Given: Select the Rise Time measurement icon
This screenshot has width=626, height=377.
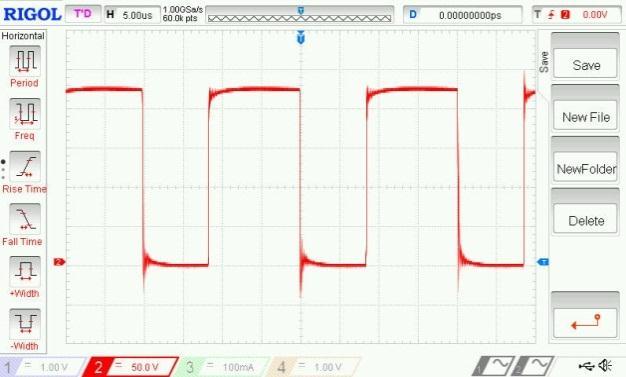Looking at the screenshot, I should click(x=25, y=167).
